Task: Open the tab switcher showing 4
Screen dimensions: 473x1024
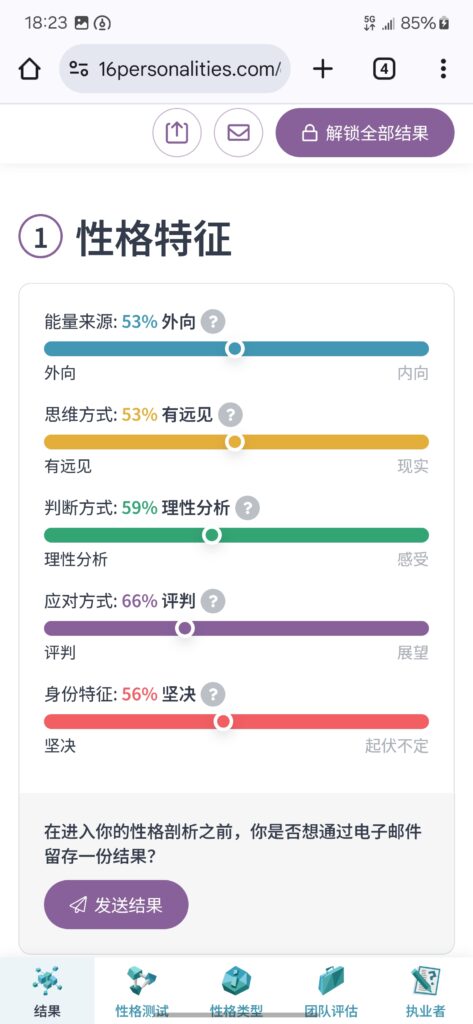Action: pyautogui.click(x=384, y=69)
